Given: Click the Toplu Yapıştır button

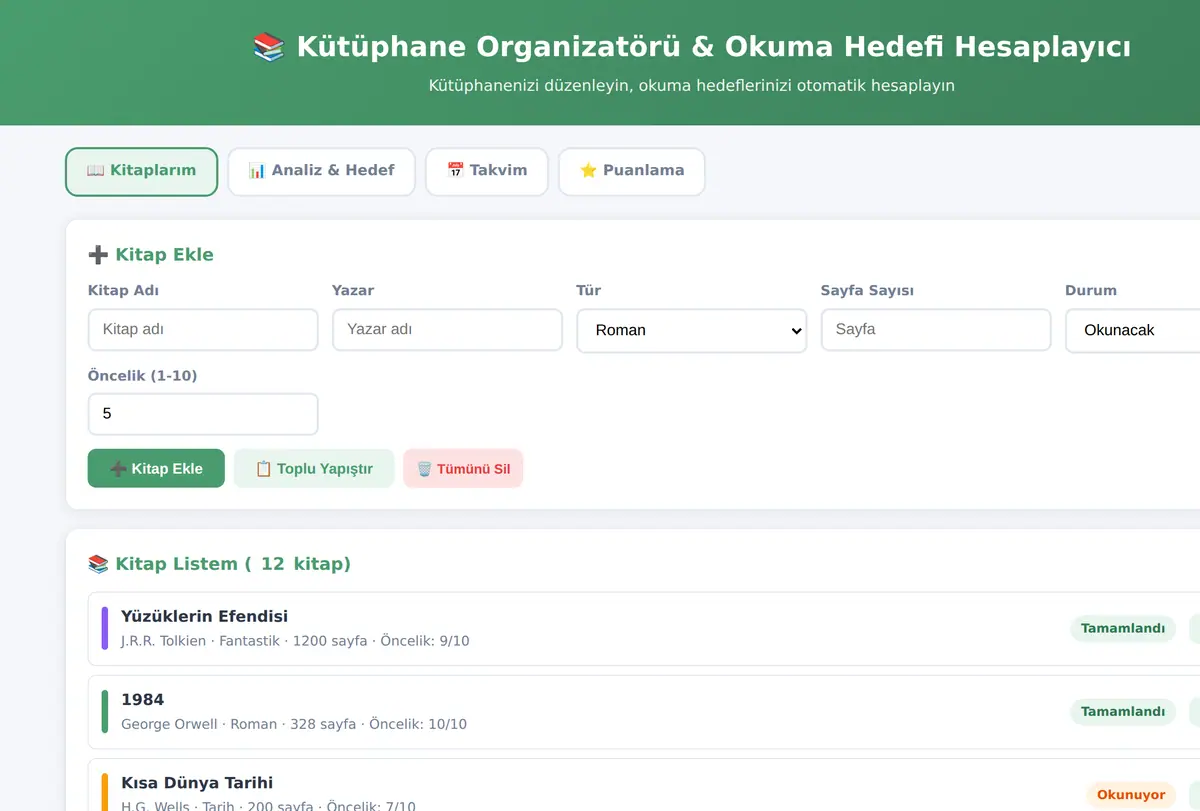Looking at the screenshot, I should 314,468.
